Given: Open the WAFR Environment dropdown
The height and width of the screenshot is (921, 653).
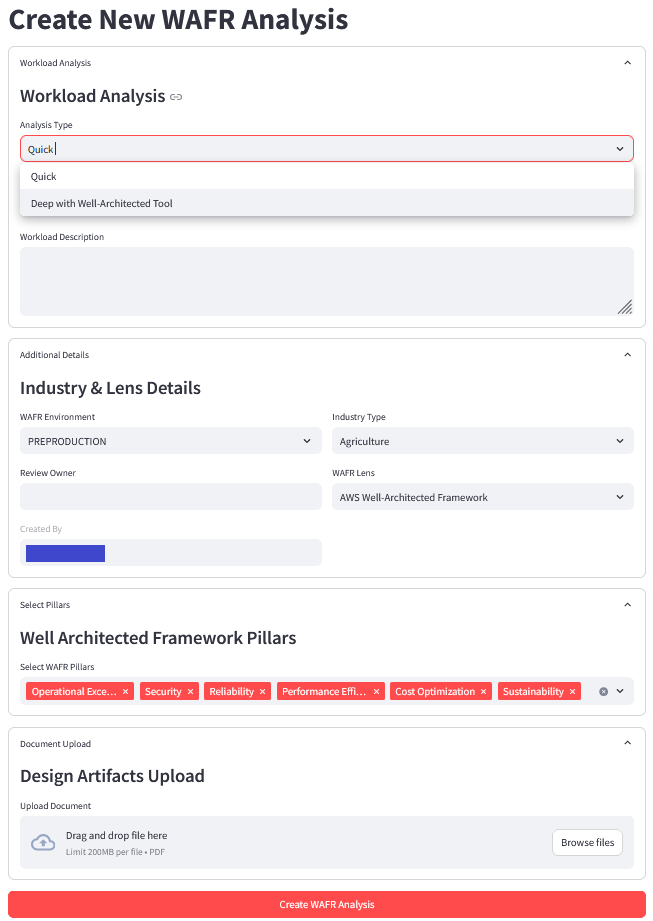Looking at the screenshot, I should (x=170, y=441).
